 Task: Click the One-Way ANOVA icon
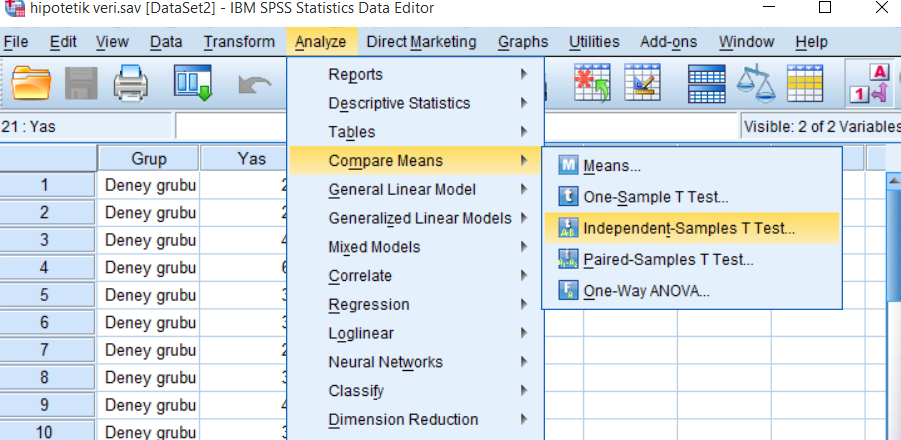coord(568,290)
